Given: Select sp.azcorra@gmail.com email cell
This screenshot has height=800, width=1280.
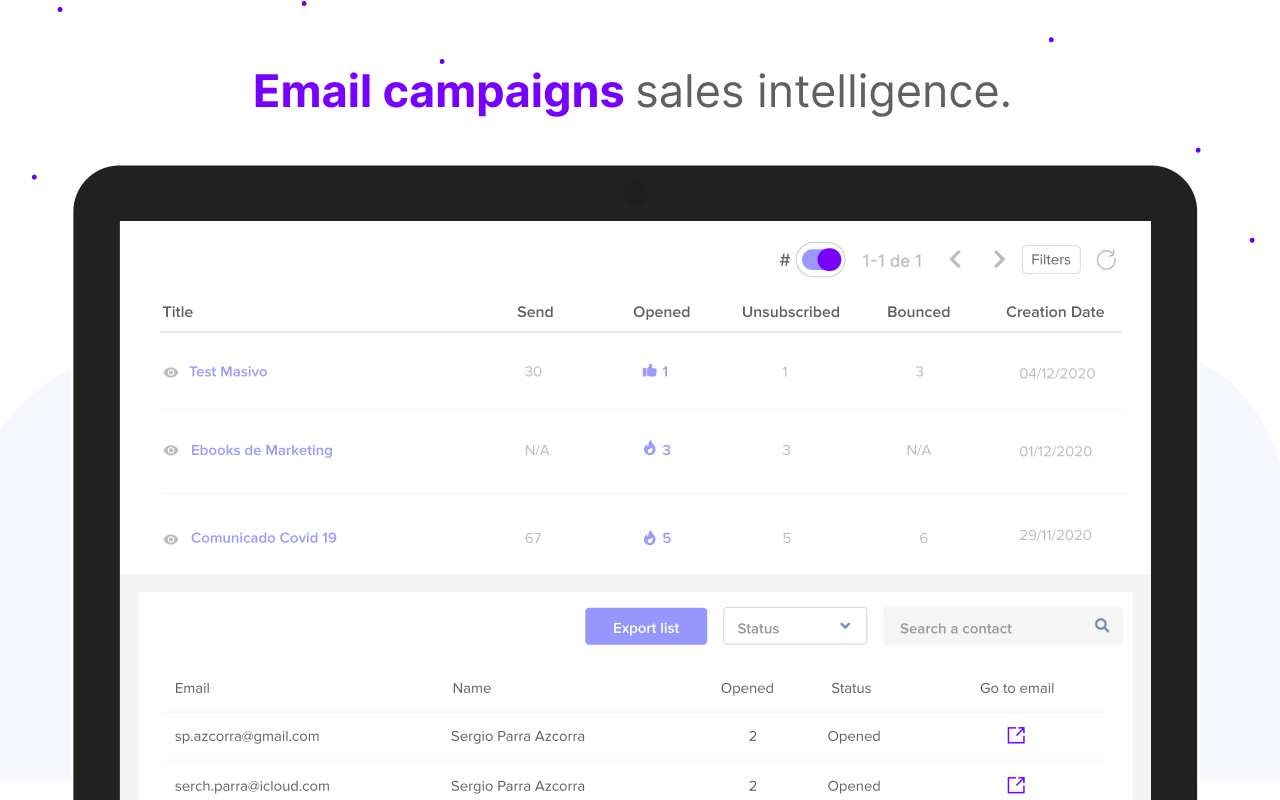Looking at the screenshot, I should click(x=247, y=736).
